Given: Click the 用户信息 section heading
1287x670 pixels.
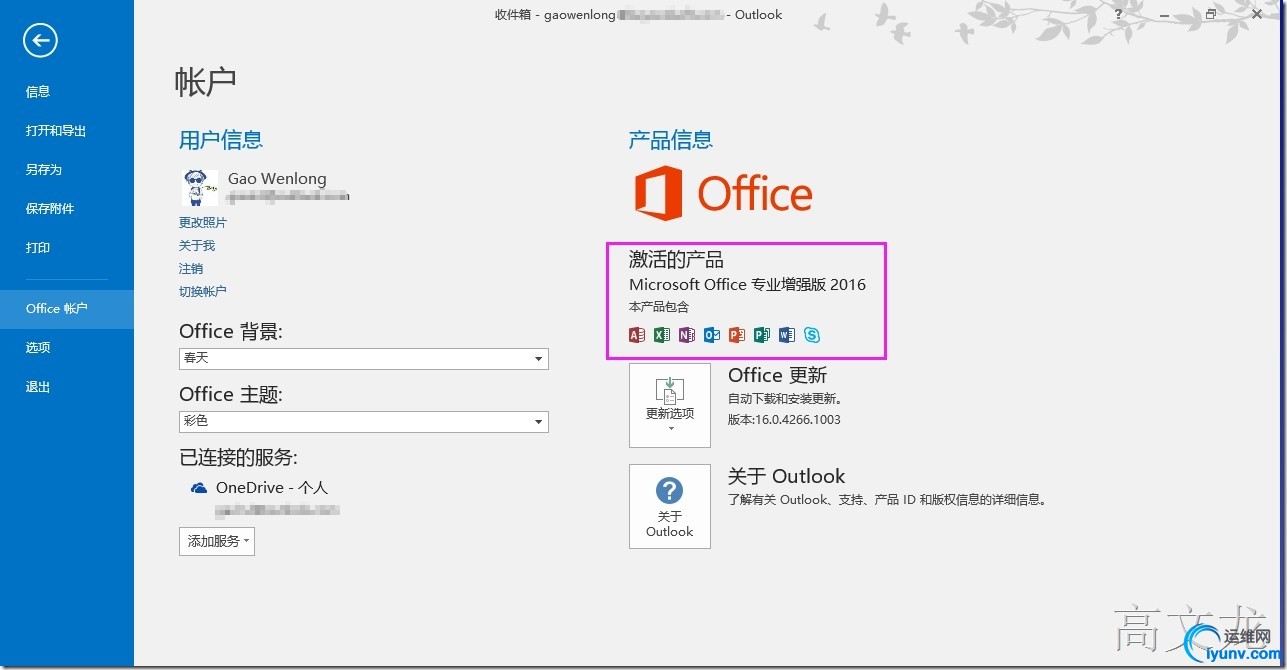Looking at the screenshot, I should tap(221, 140).
